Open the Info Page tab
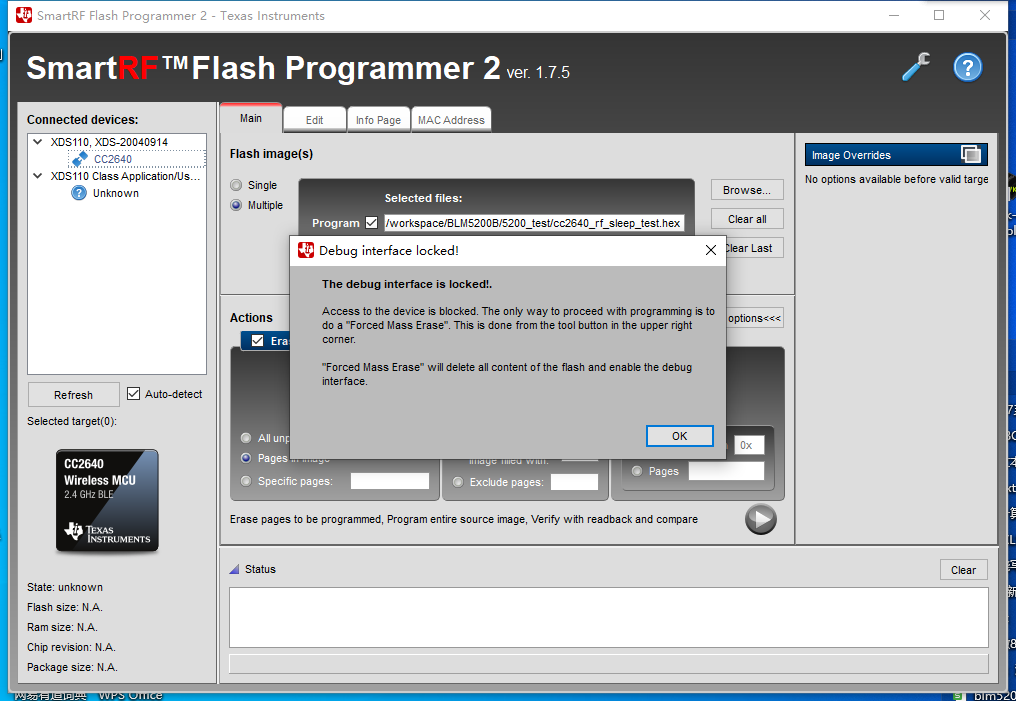The image size is (1016, 701). pyautogui.click(x=378, y=120)
